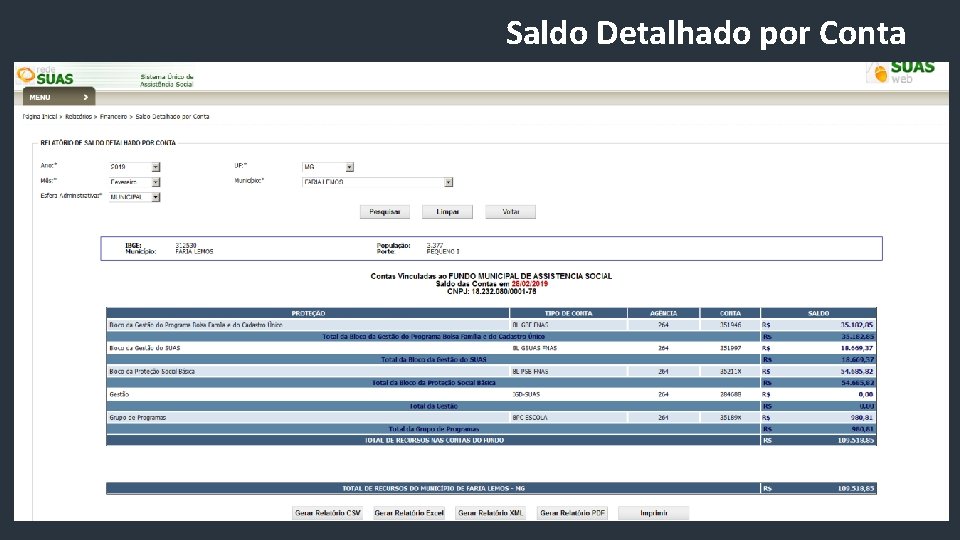Image resolution: width=960 pixels, height=540 pixels.
Task: Generate the XML report
Action: (491, 513)
